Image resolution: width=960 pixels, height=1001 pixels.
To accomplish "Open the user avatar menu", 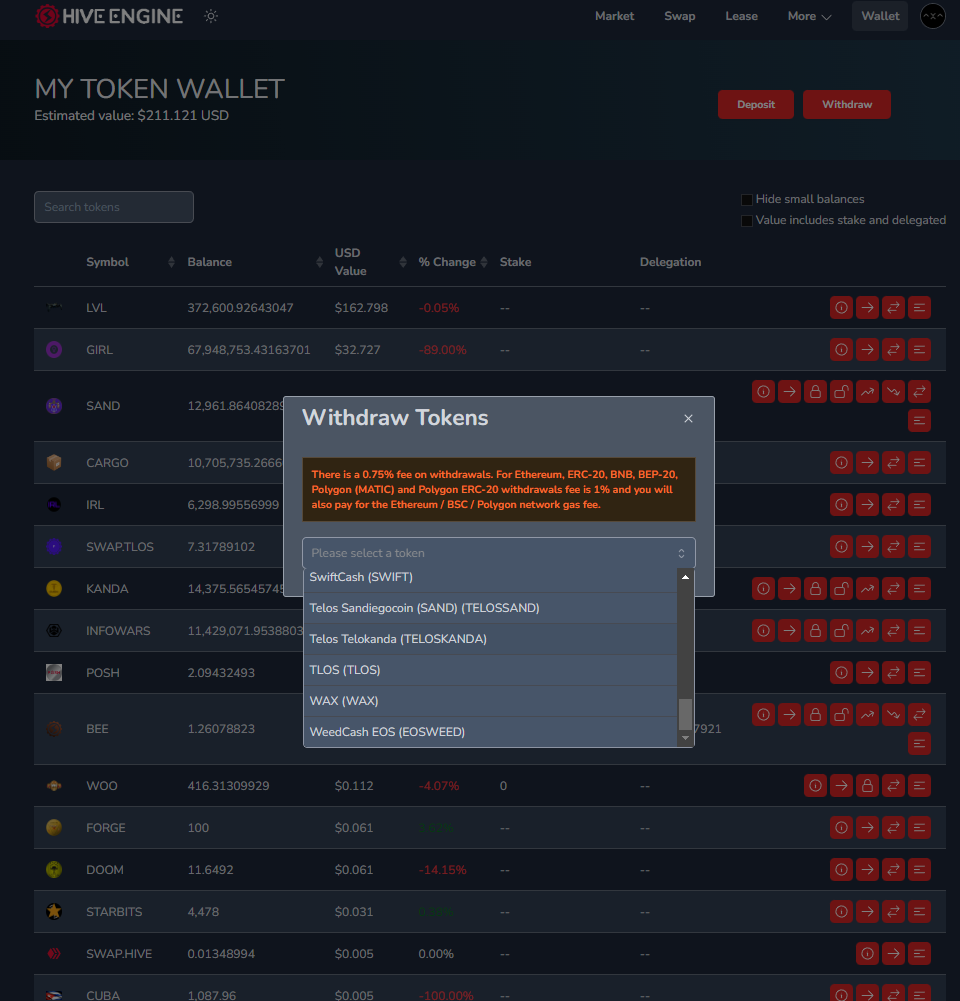I will 933,16.
